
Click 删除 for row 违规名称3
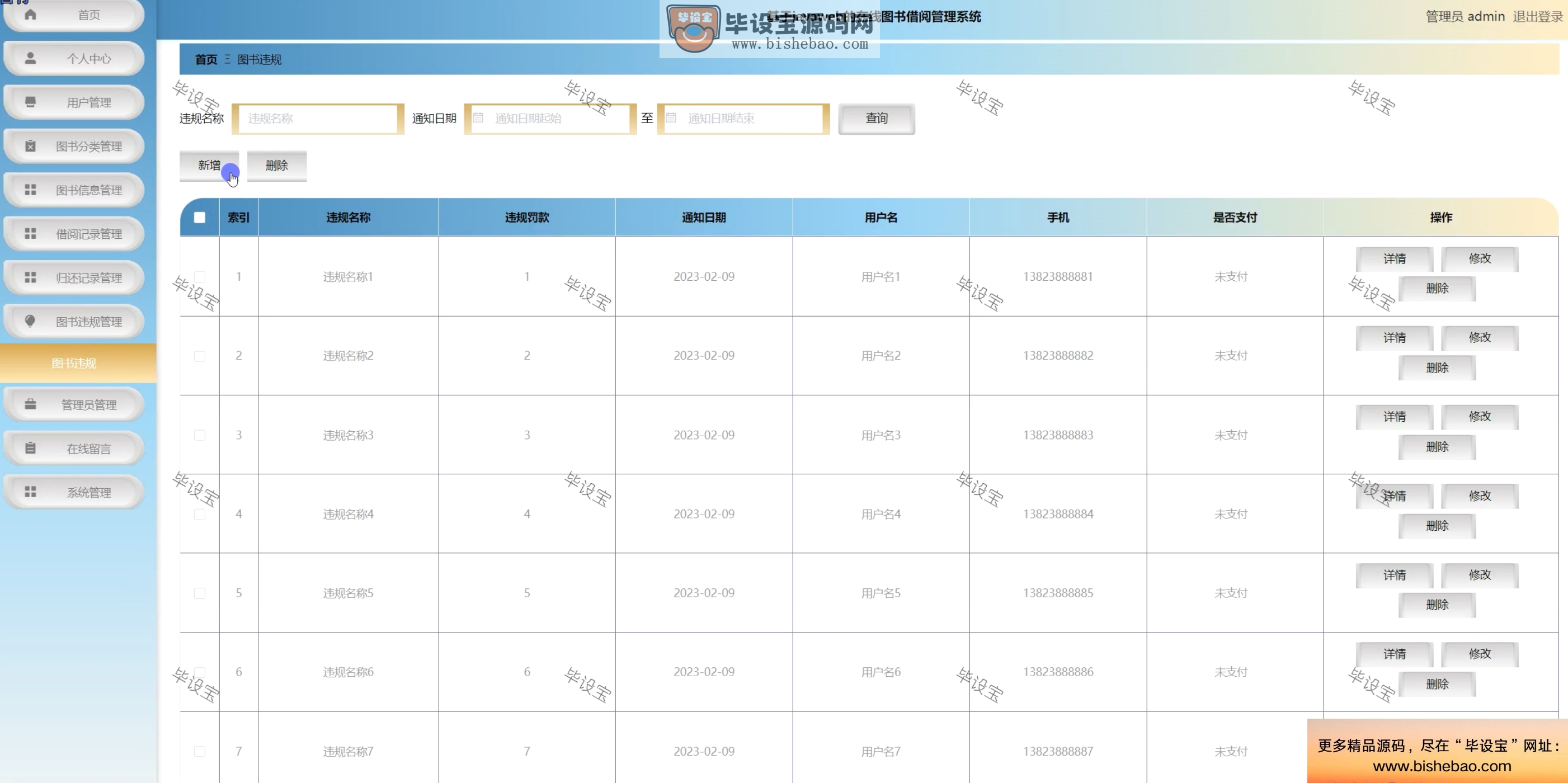(x=1437, y=446)
